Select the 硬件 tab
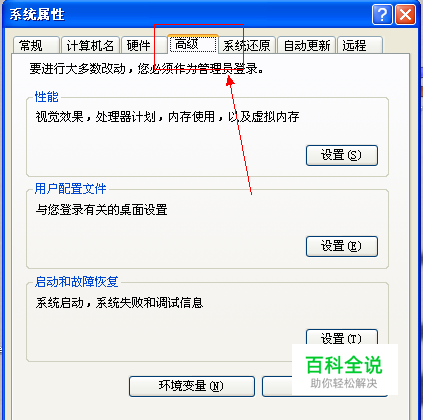This screenshot has height=420, width=423. [144, 45]
